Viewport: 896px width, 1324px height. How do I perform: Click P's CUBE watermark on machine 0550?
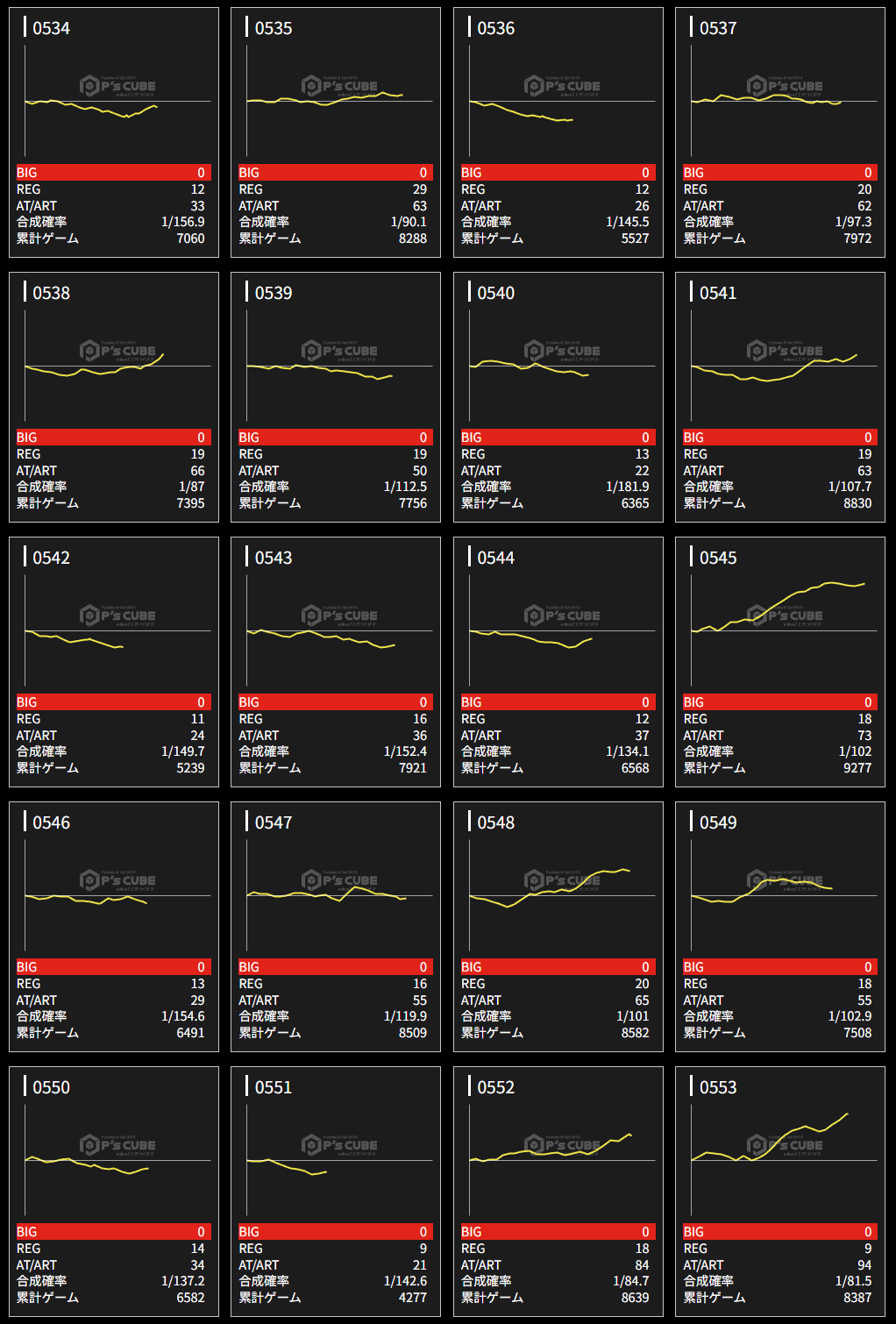117,1145
